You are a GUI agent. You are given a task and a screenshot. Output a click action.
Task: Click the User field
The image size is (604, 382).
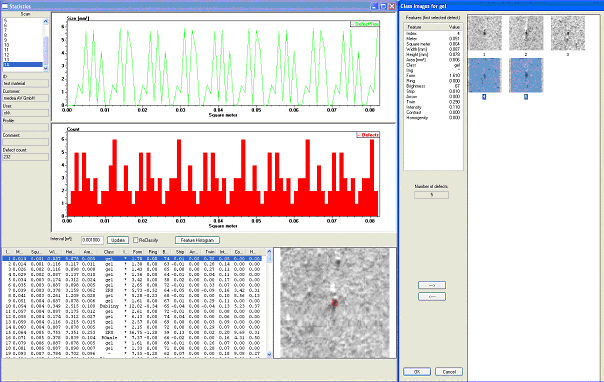[x=26, y=112]
